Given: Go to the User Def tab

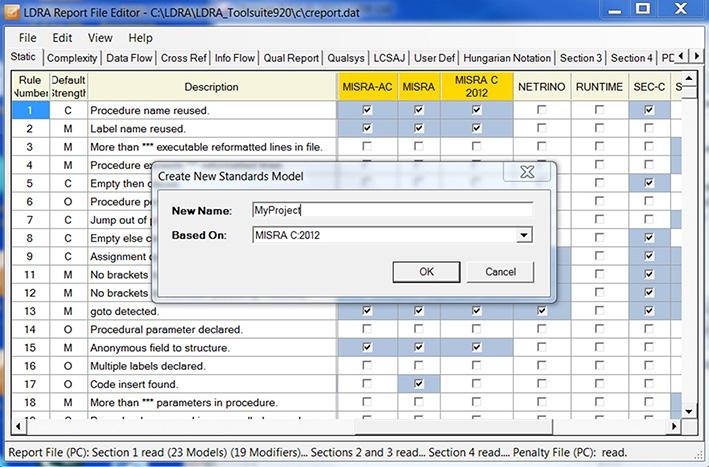Looking at the screenshot, I should 435,58.
